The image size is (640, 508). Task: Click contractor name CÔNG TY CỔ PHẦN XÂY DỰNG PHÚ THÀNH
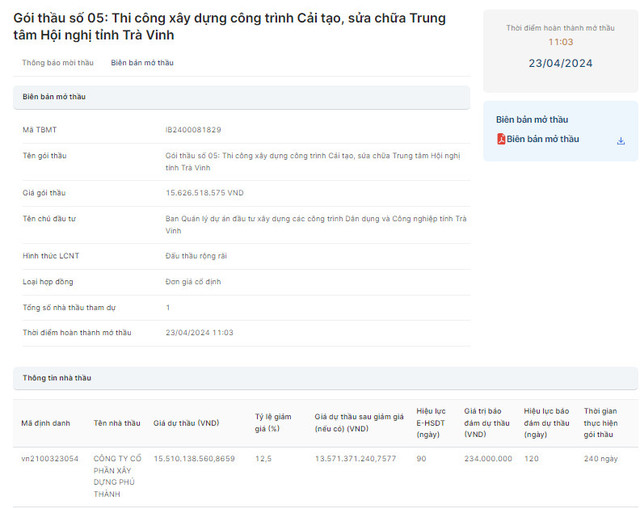point(116,475)
